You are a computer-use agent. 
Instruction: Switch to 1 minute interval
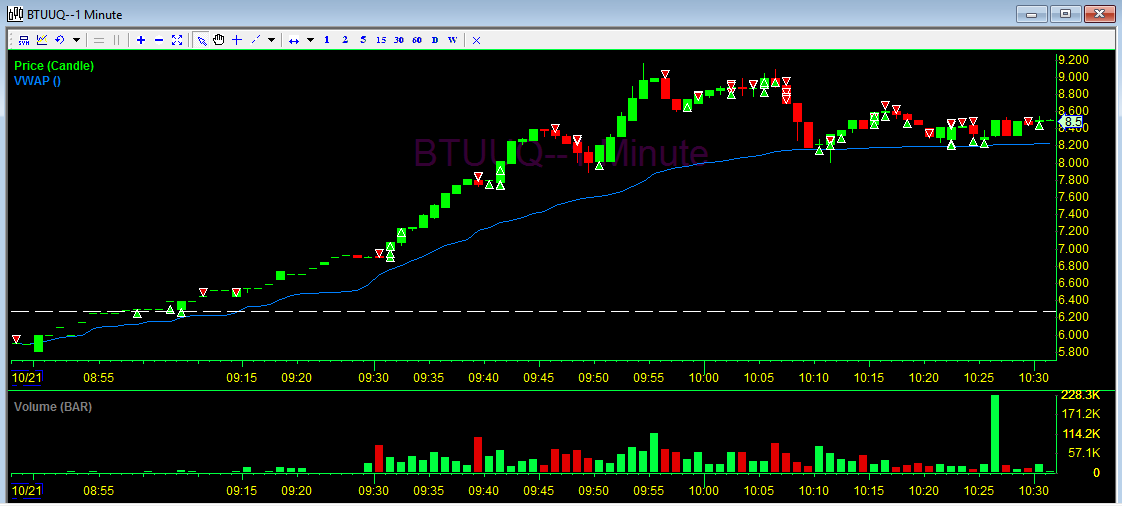coord(327,40)
